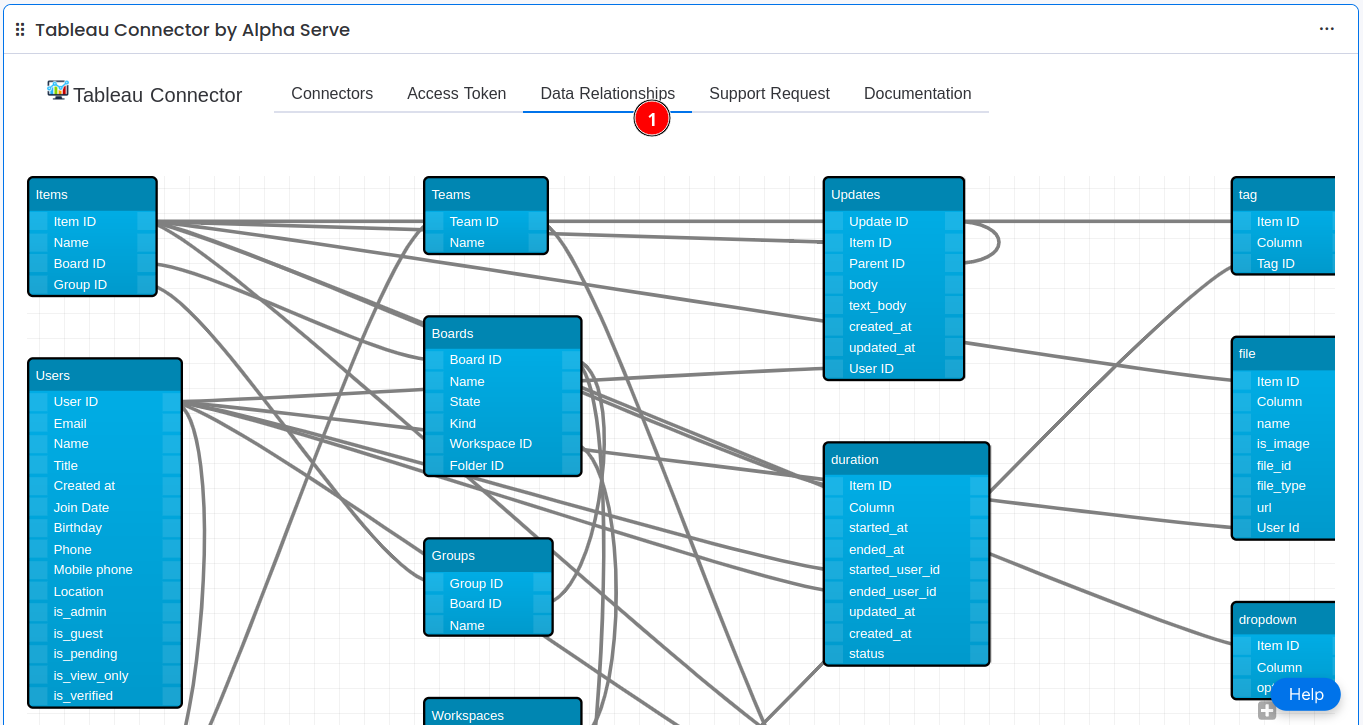Viewport: 1363px width, 725px height.
Task: Select the Teams table header
Action: (485, 195)
